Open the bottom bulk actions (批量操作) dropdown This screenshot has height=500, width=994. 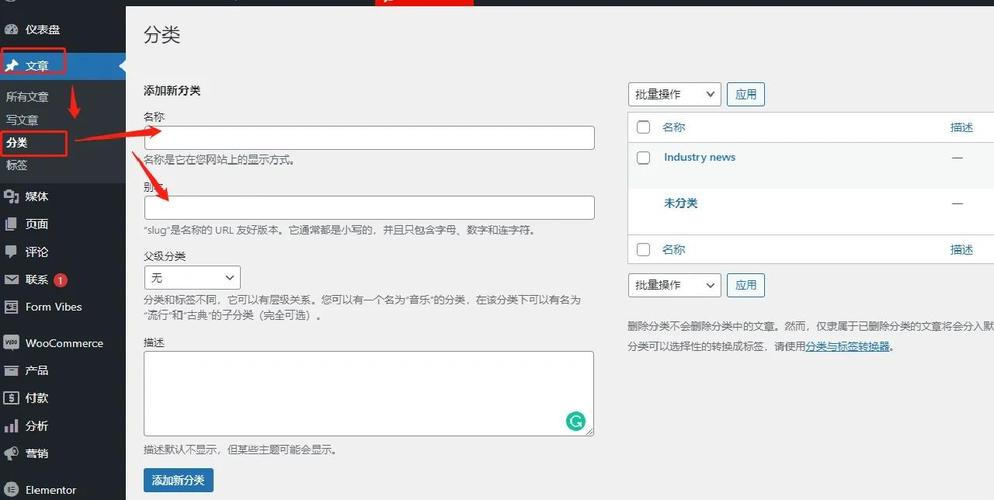(674, 285)
